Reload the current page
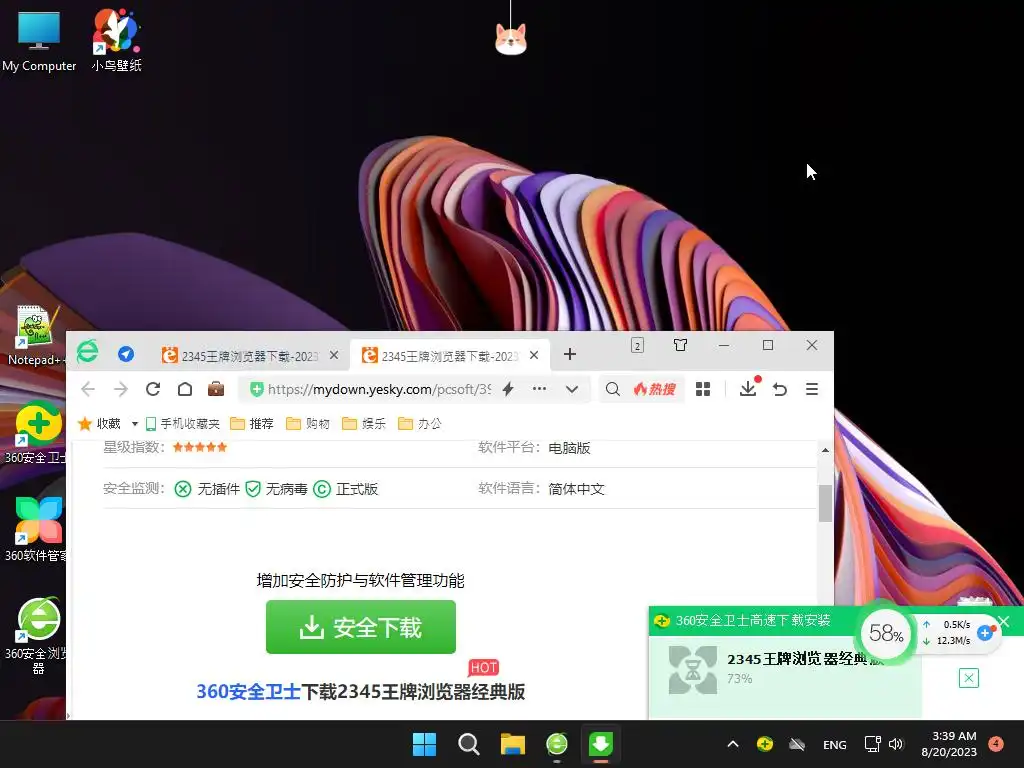The height and width of the screenshot is (768, 1024). click(153, 389)
